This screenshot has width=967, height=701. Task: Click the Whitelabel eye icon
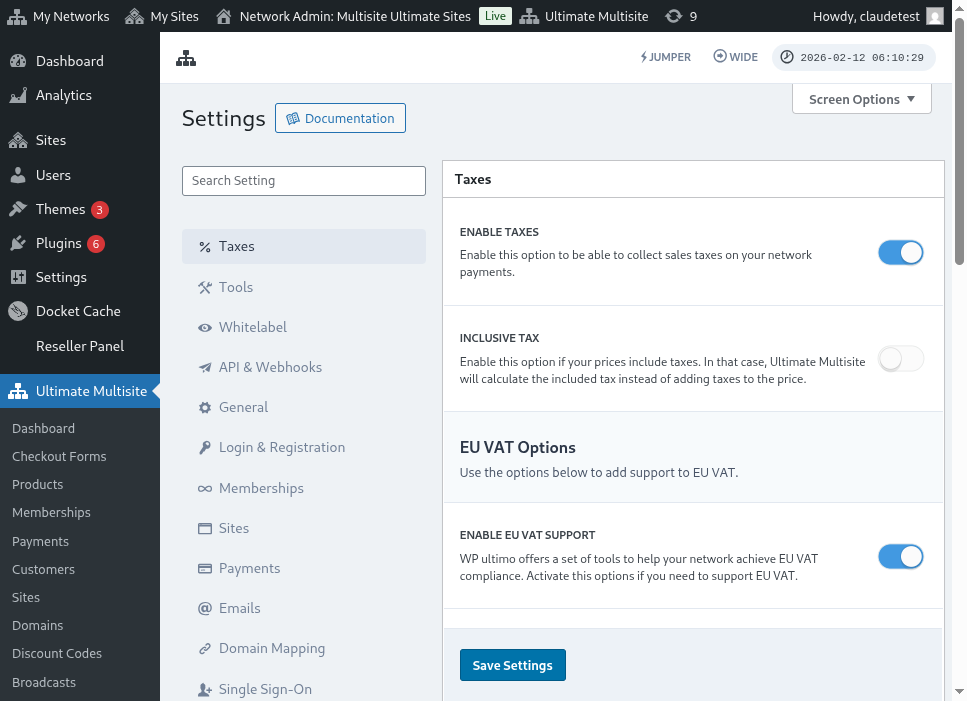point(205,327)
